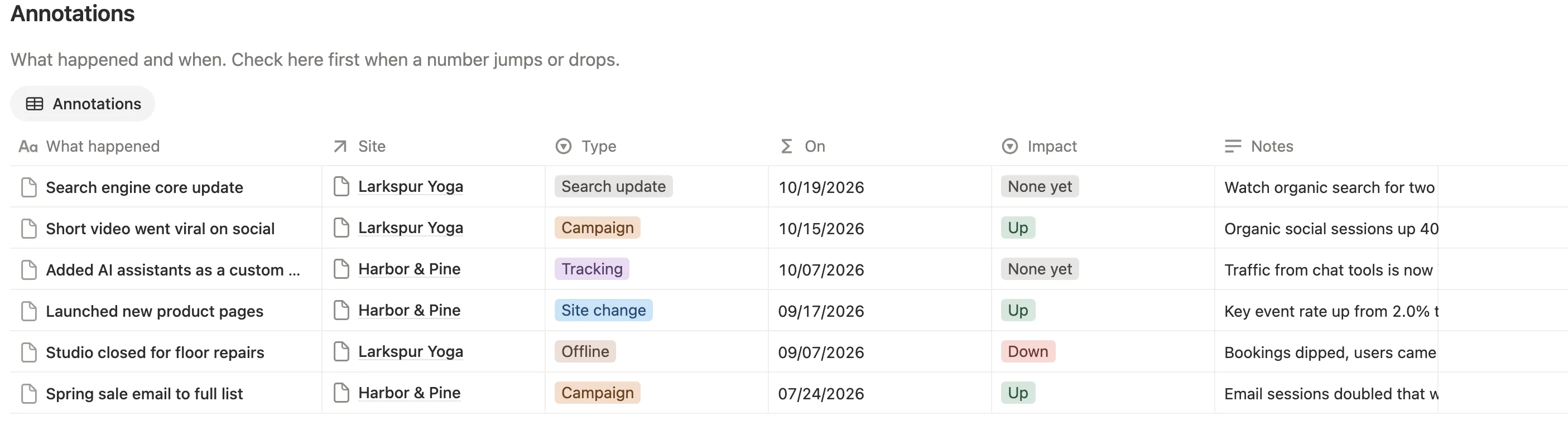This screenshot has width=1568, height=435.
Task: Click the sigma formula icon beside On
Action: pos(786,146)
